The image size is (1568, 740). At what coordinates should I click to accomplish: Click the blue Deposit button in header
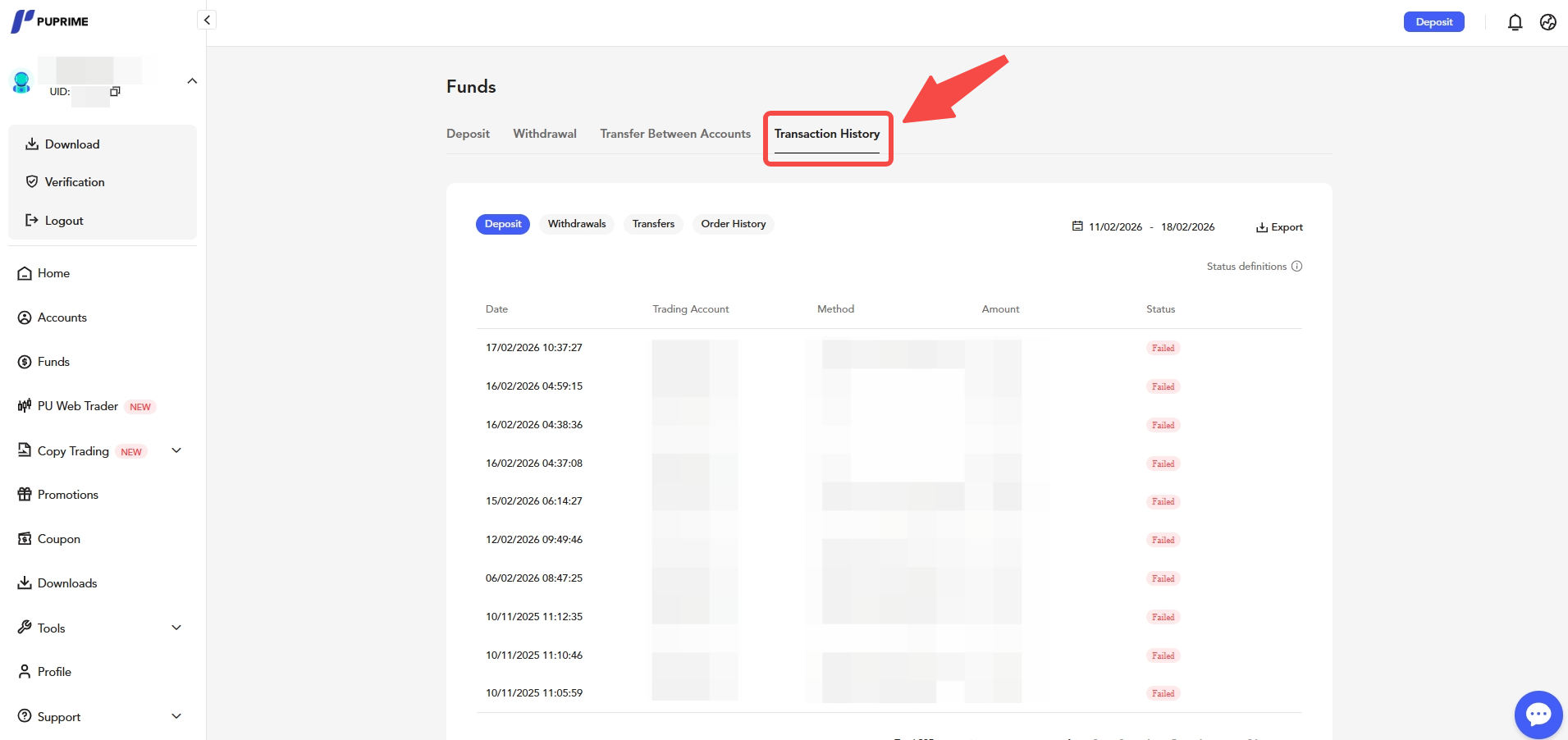click(x=1433, y=22)
